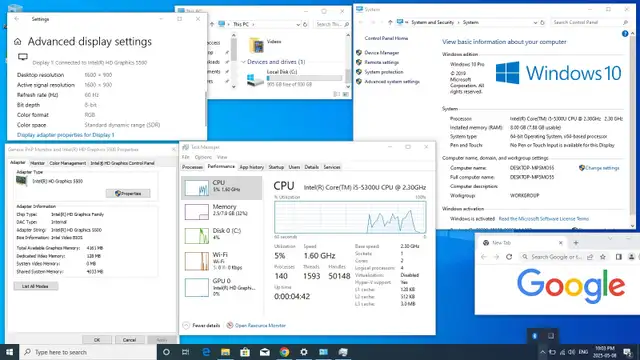Bookmark the page with the star icon
The image size is (640, 360).
[603, 257]
